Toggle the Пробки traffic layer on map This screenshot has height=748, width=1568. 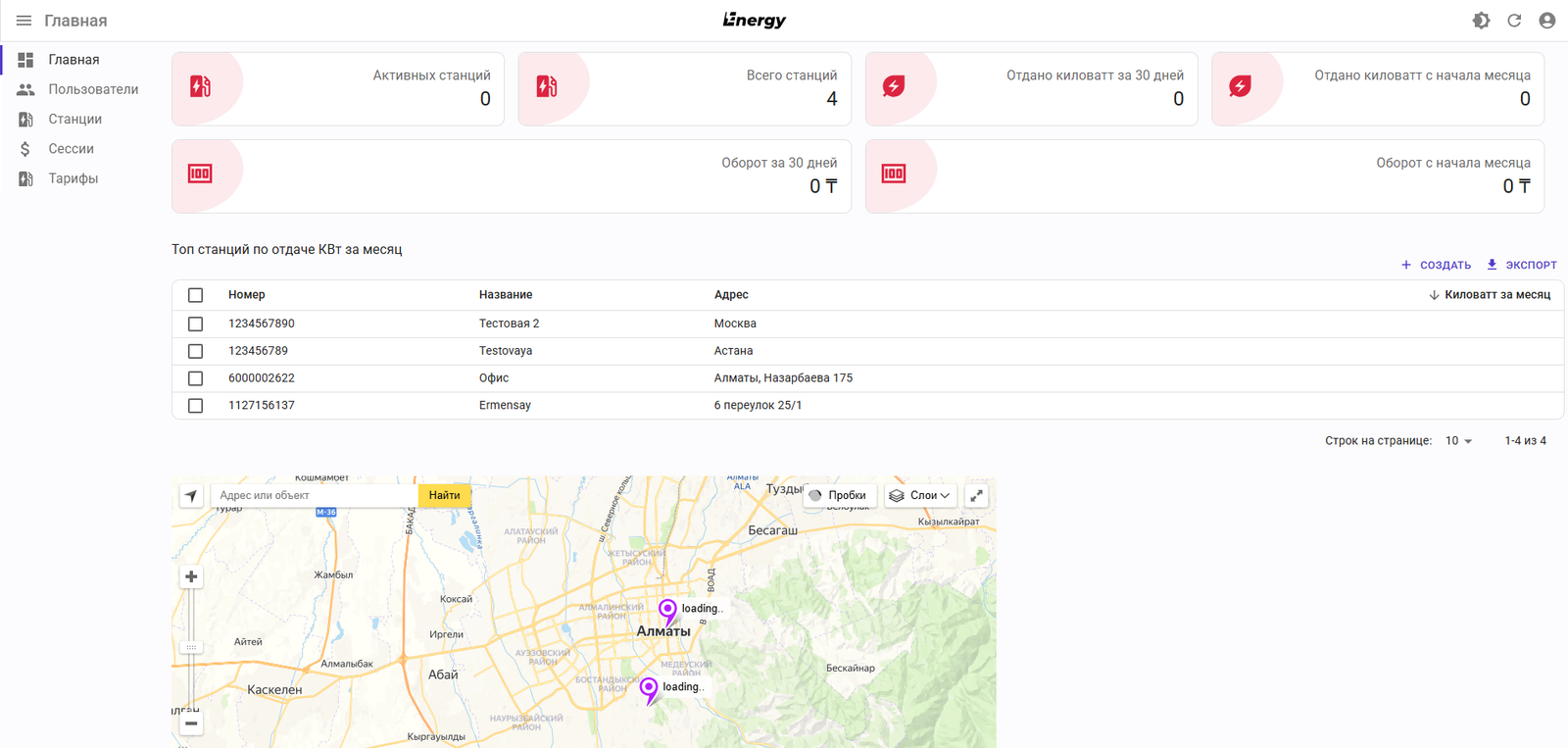coord(839,496)
